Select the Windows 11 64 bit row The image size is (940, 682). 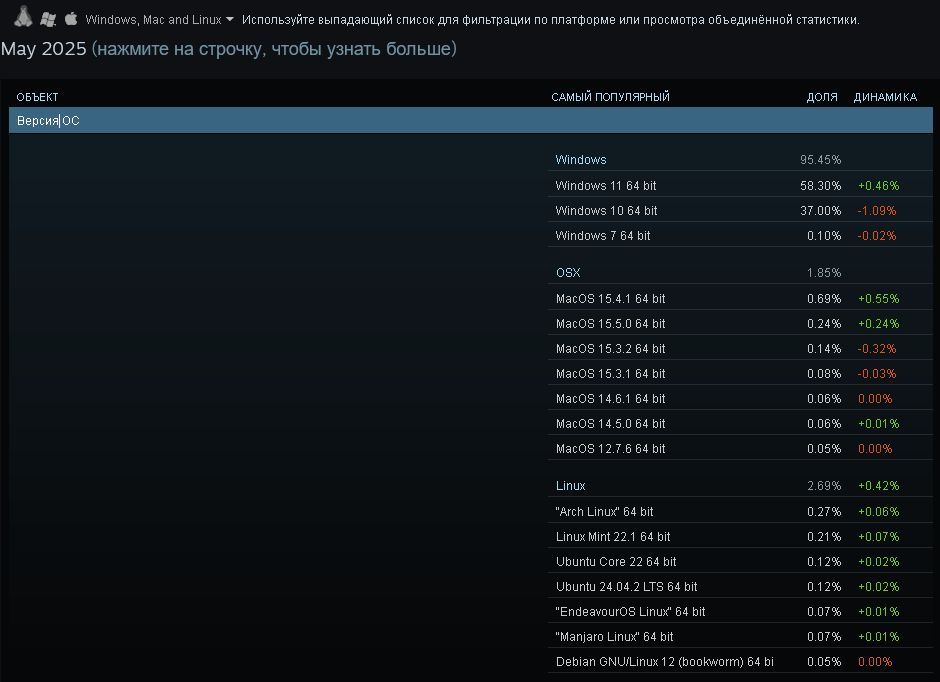(740, 185)
